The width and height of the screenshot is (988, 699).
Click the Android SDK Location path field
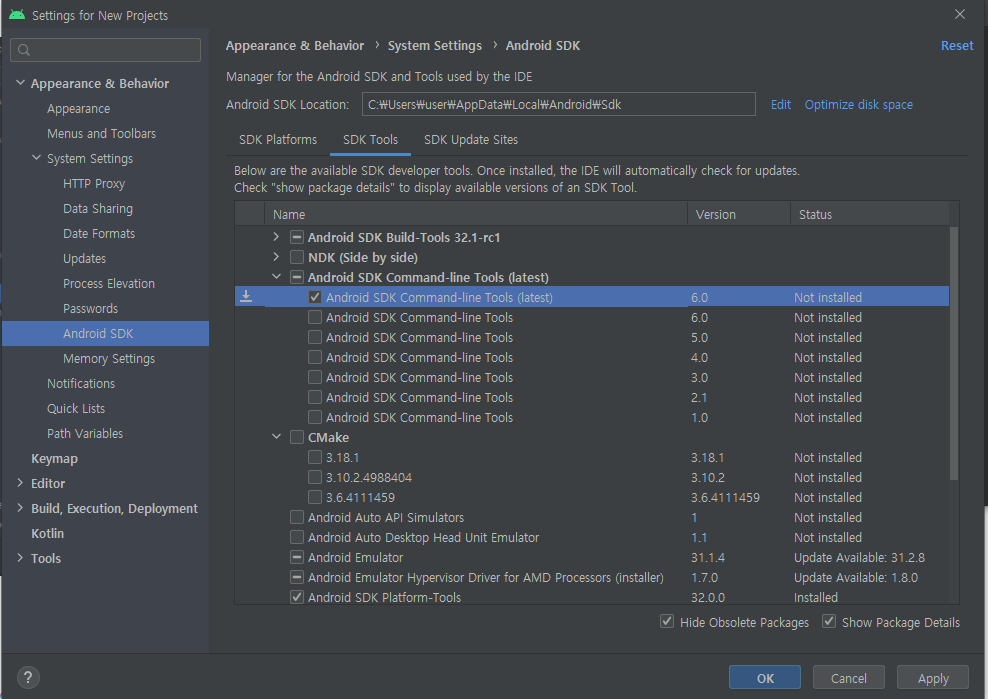558,104
